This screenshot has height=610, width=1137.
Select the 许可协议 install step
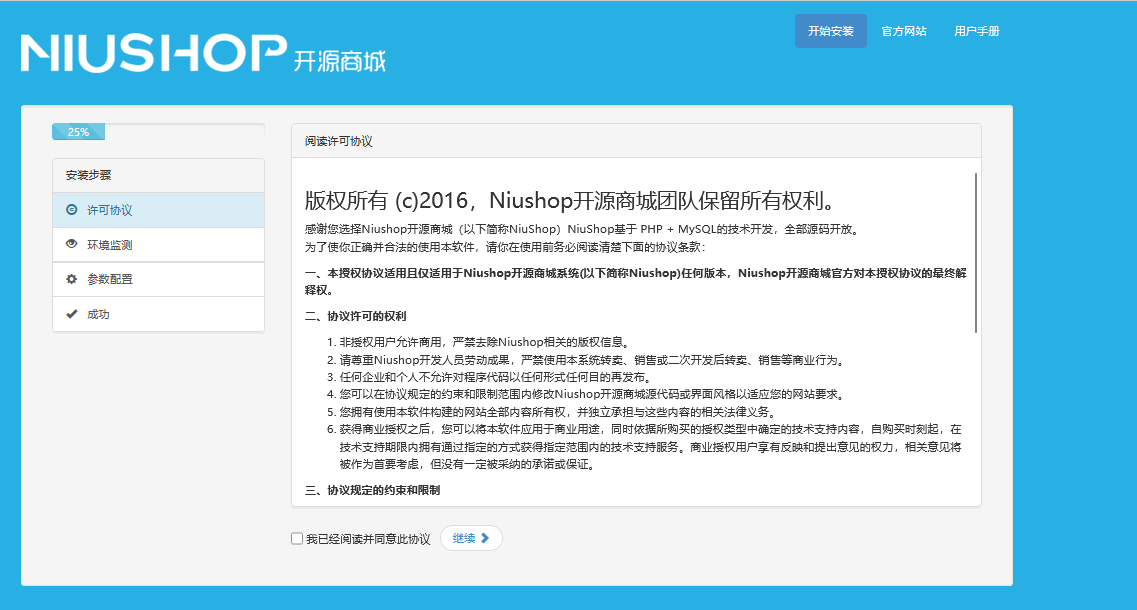(x=158, y=210)
